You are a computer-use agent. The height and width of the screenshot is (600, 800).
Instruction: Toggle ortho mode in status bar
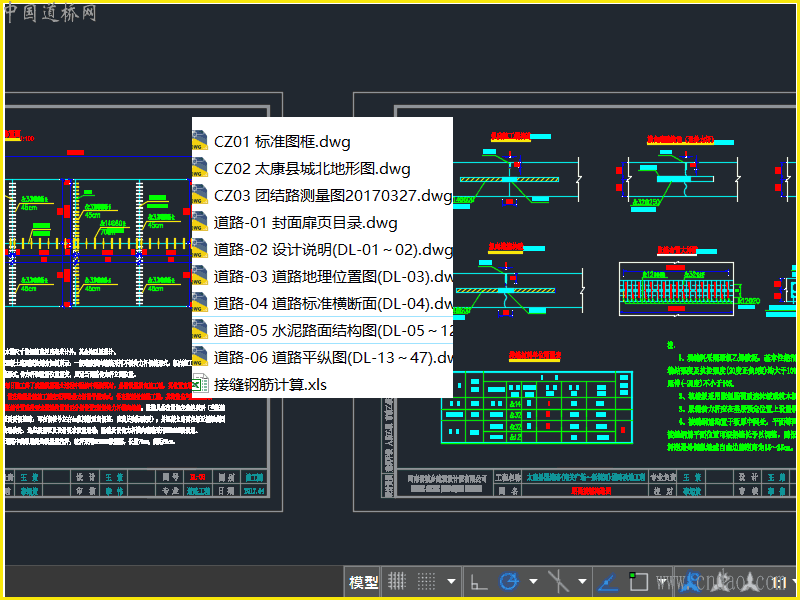tap(479, 581)
